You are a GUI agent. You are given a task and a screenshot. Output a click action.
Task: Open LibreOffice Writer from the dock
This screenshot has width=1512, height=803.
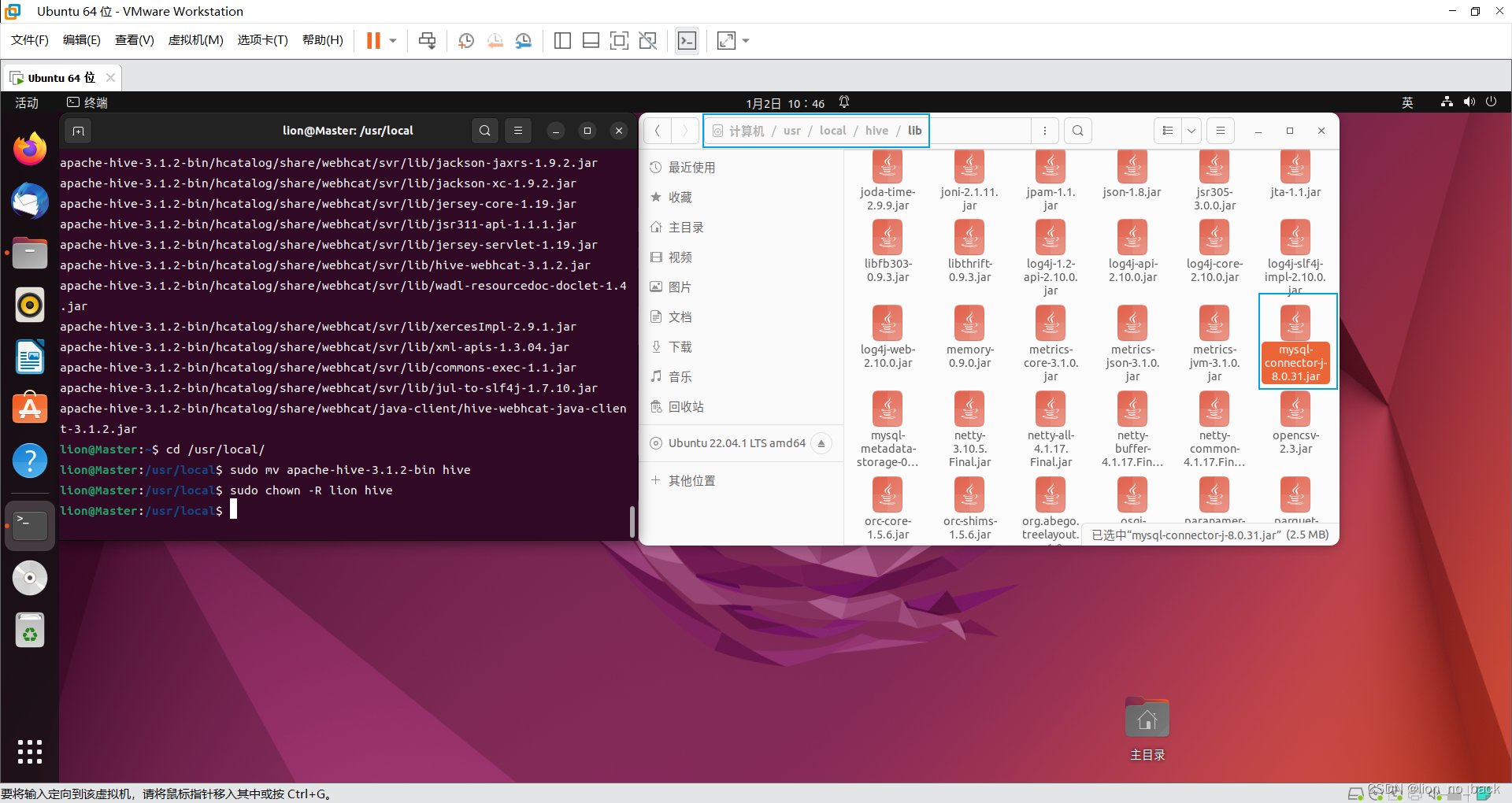pos(30,357)
